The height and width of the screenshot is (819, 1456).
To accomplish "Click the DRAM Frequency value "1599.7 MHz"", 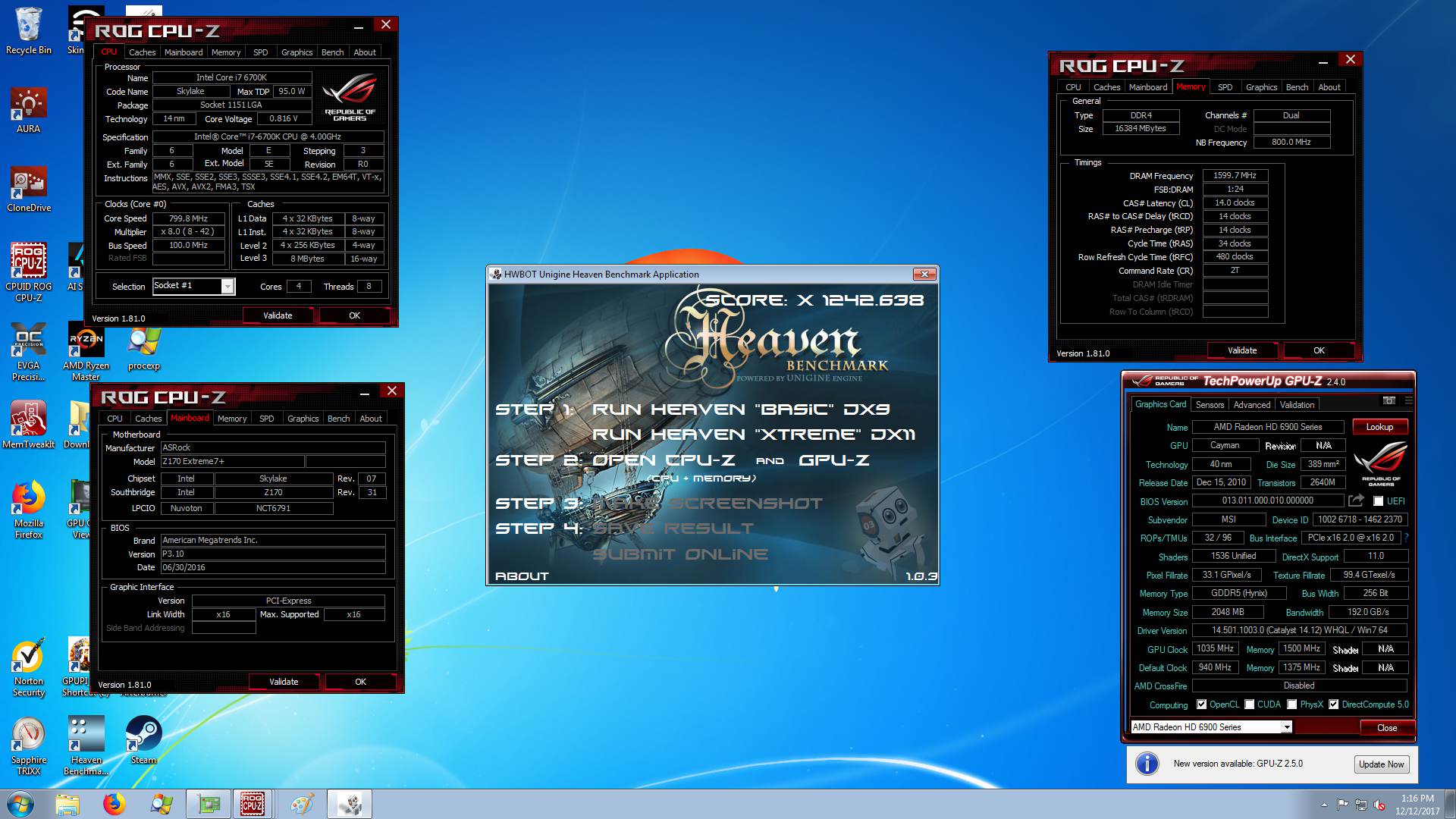I will 1235,175.
